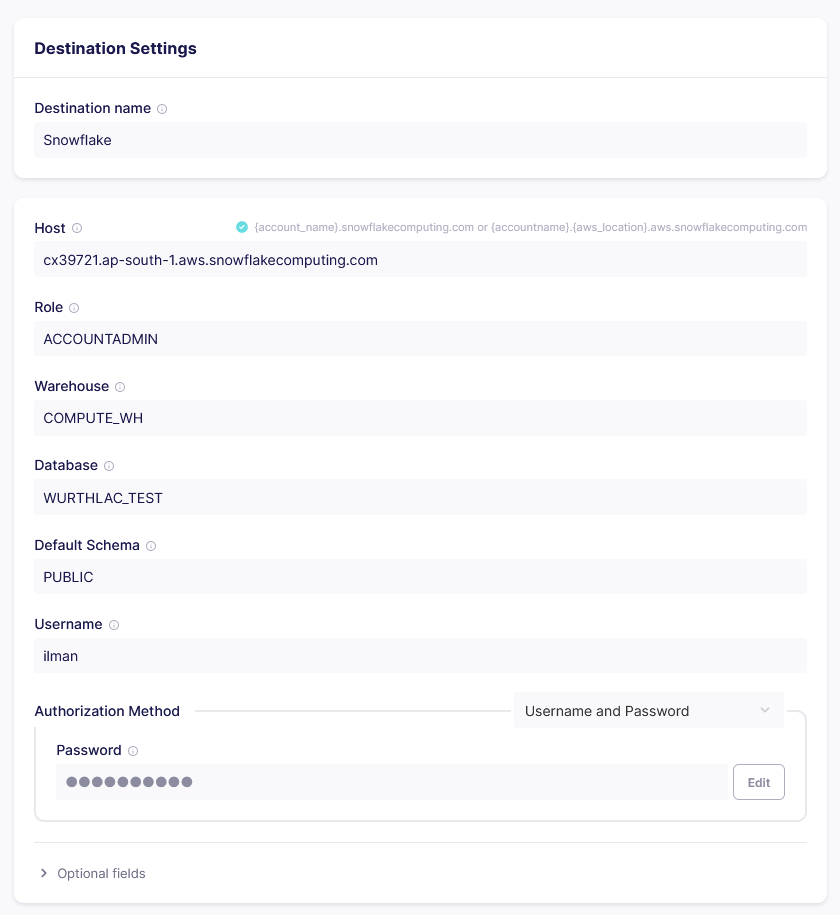Image resolution: width=840 pixels, height=915 pixels.
Task: Open the Authorization Method dropdown
Action: coord(648,711)
